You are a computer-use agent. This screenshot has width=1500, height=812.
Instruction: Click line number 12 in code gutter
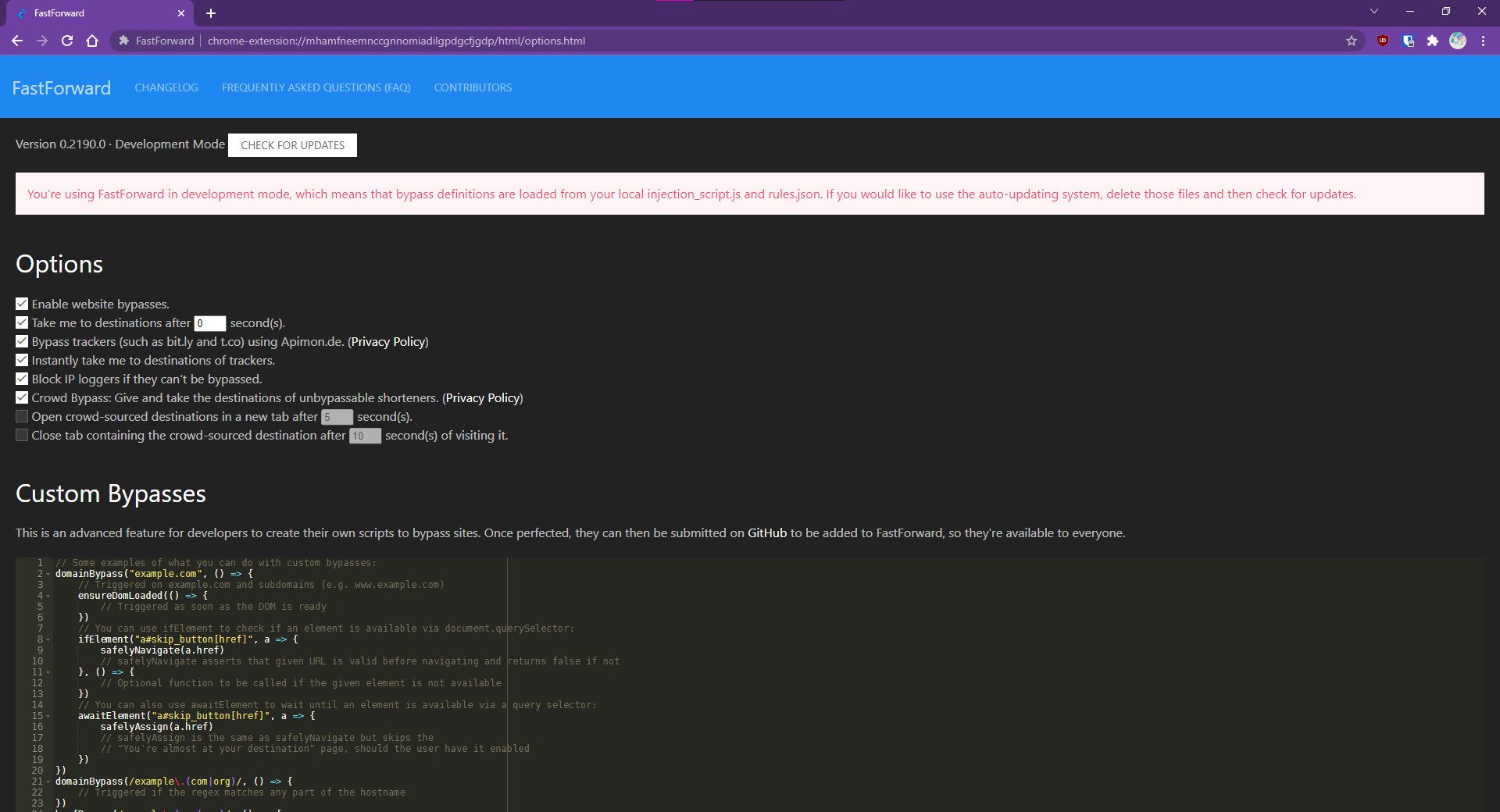[x=37, y=683]
